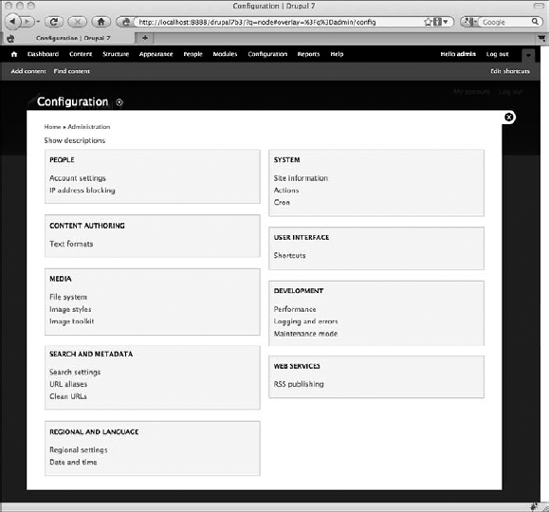The height and width of the screenshot is (512, 549).
Task: Click the browser Forward arrow button
Action: (x=27, y=22)
